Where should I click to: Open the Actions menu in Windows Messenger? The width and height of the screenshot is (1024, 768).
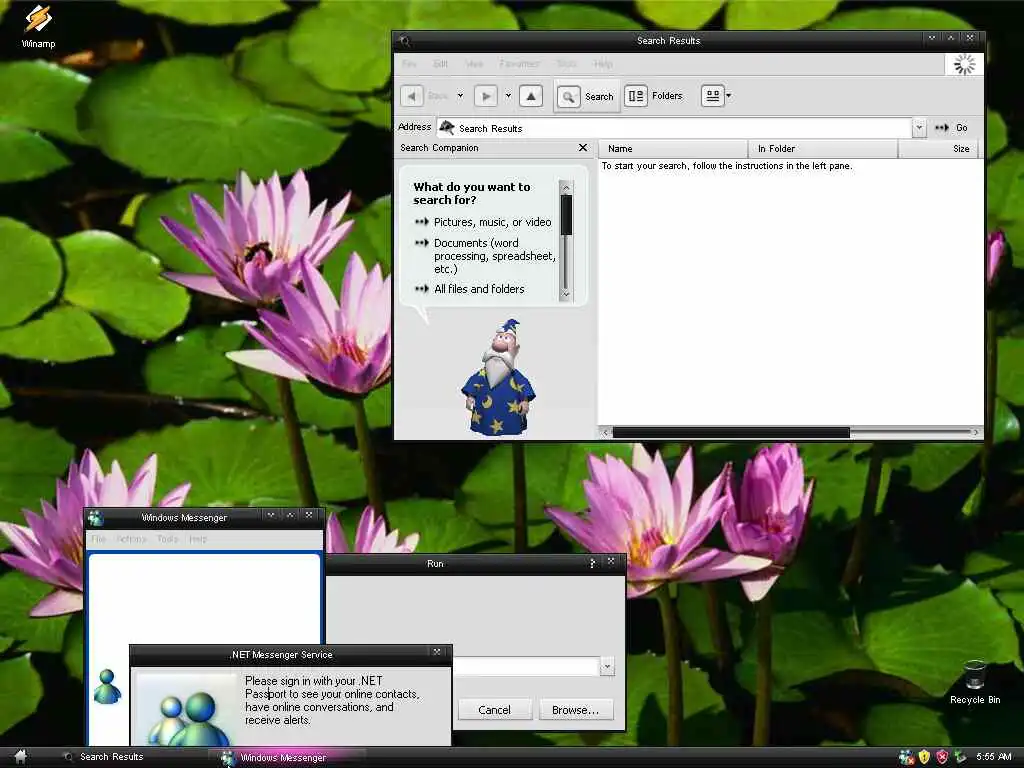tap(131, 539)
